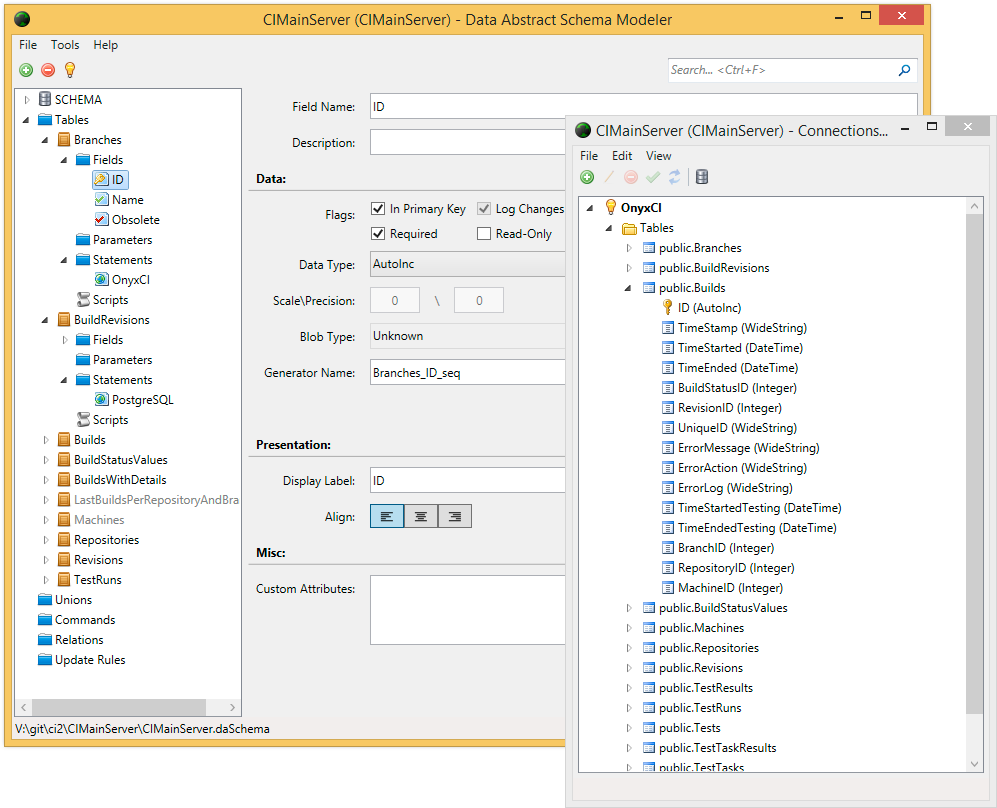Collapse the Tables node in schema tree
The height and width of the screenshot is (808, 997).
coord(26,120)
